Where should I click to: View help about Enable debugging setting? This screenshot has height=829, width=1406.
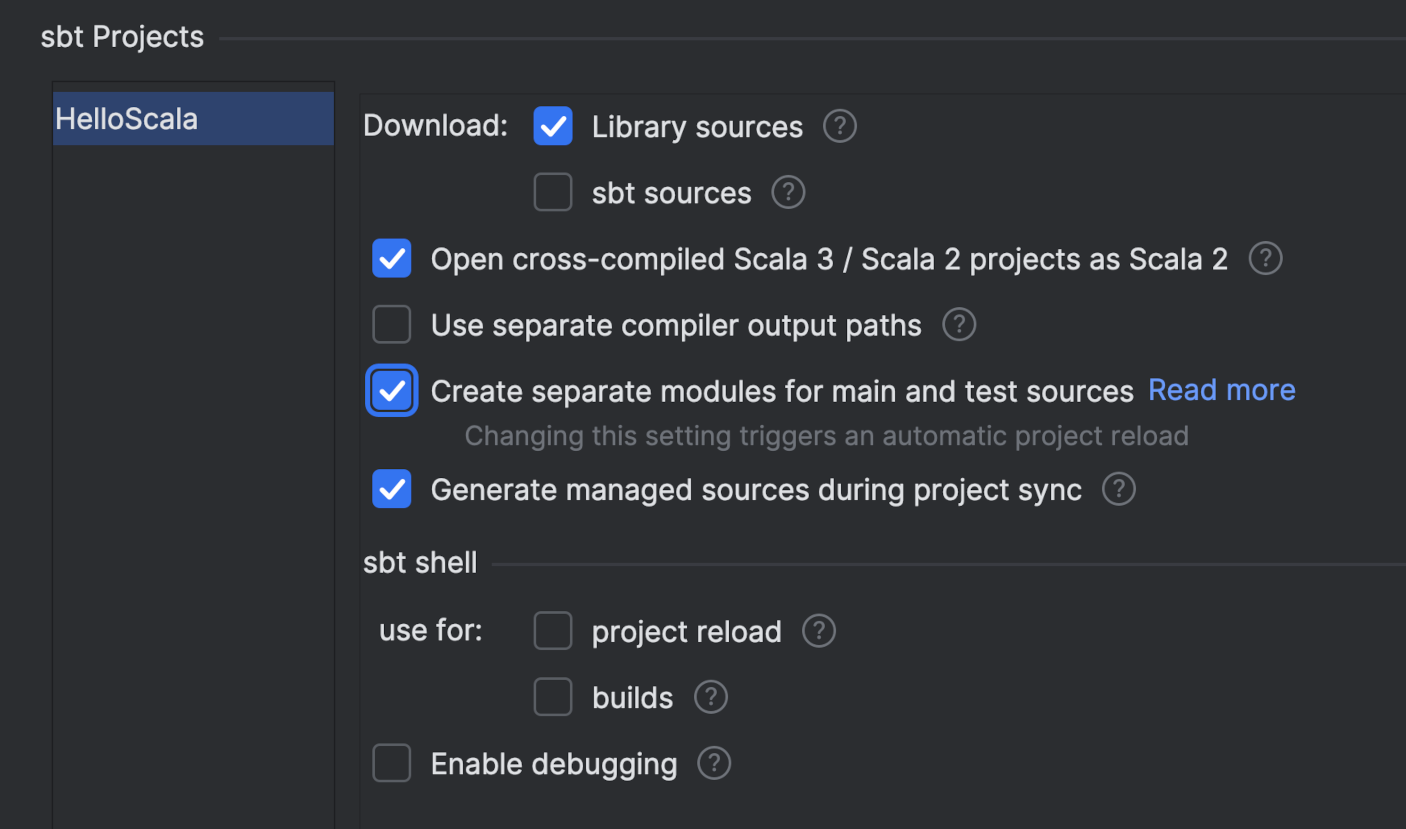coord(714,763)
